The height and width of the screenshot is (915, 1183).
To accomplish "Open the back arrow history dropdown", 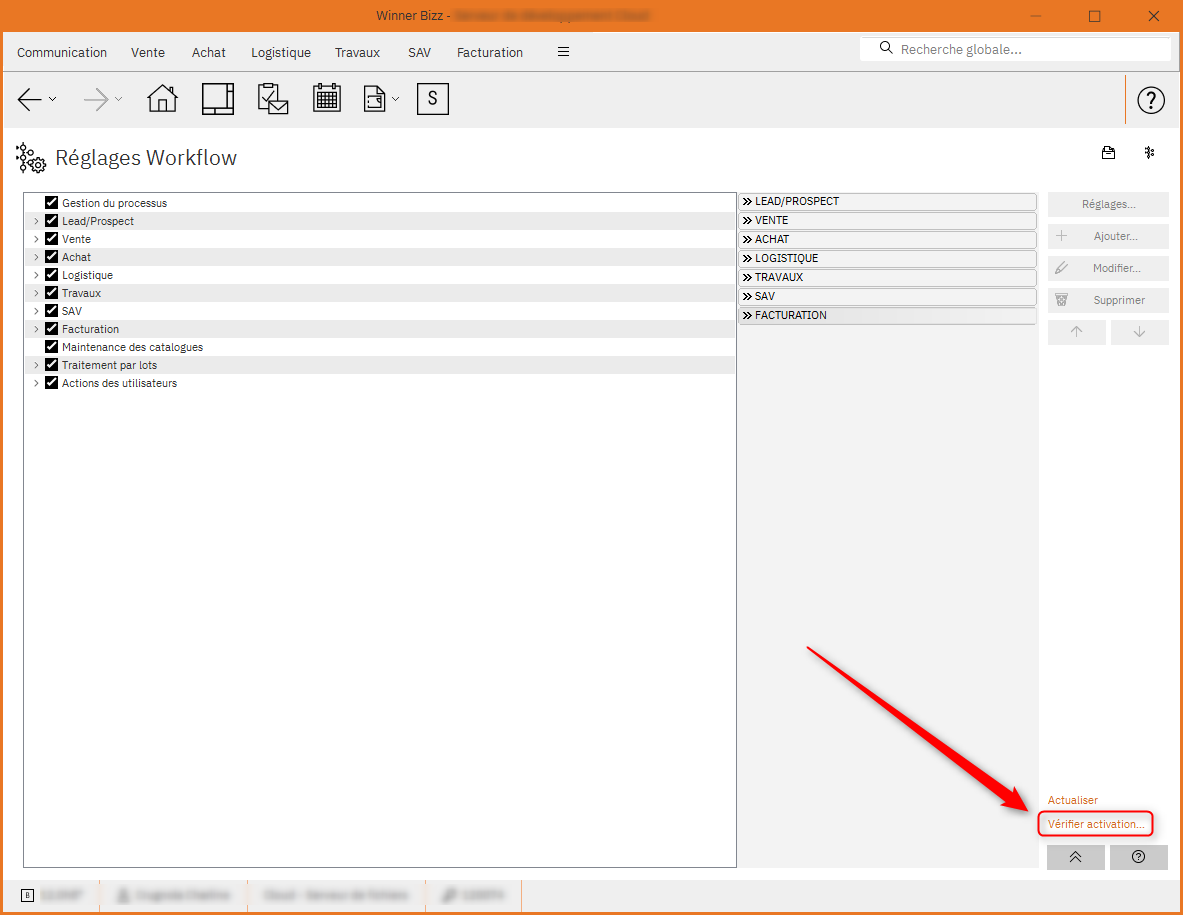I will (53, 99).
